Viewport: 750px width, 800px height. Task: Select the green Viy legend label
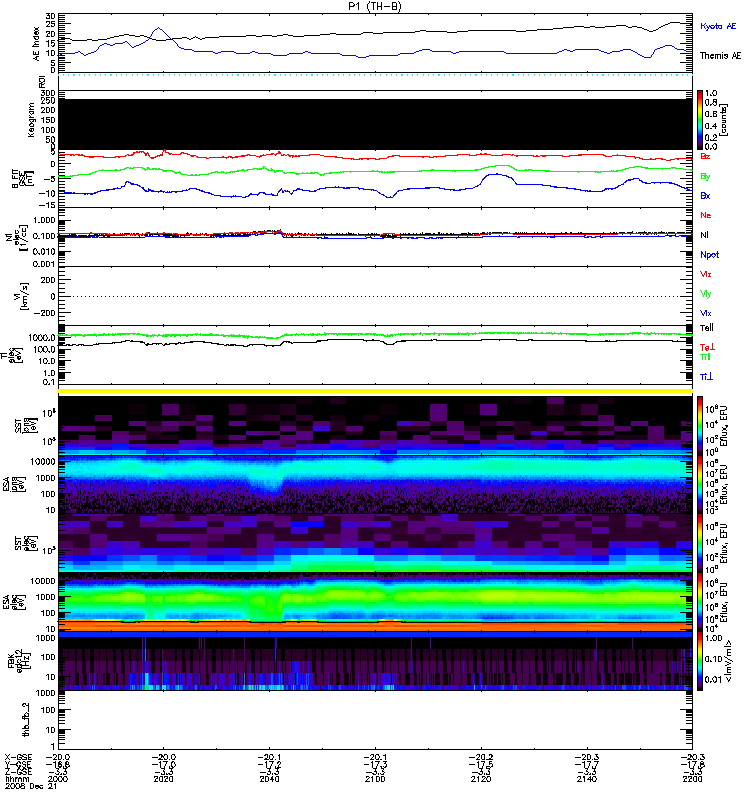706,294
